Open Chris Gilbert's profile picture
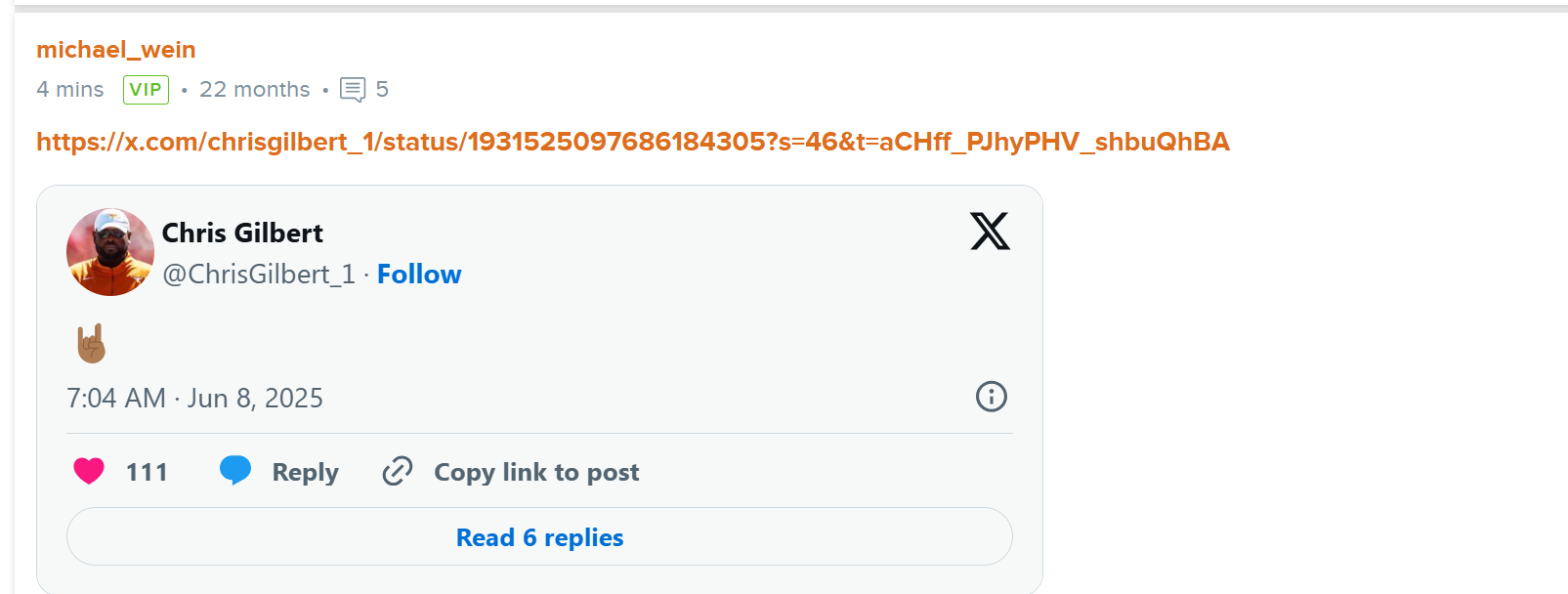The width and height of the screenshot is (1568, 594). point(110,252)
